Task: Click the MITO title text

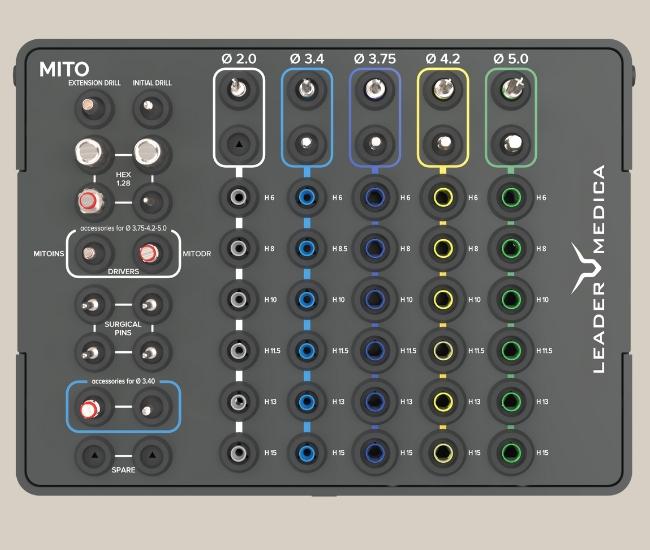Action: pos(65,70)
